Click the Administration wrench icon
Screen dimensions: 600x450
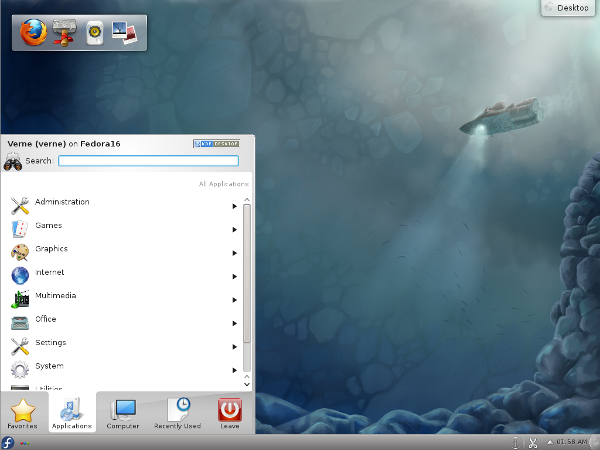tap(20, 206)
